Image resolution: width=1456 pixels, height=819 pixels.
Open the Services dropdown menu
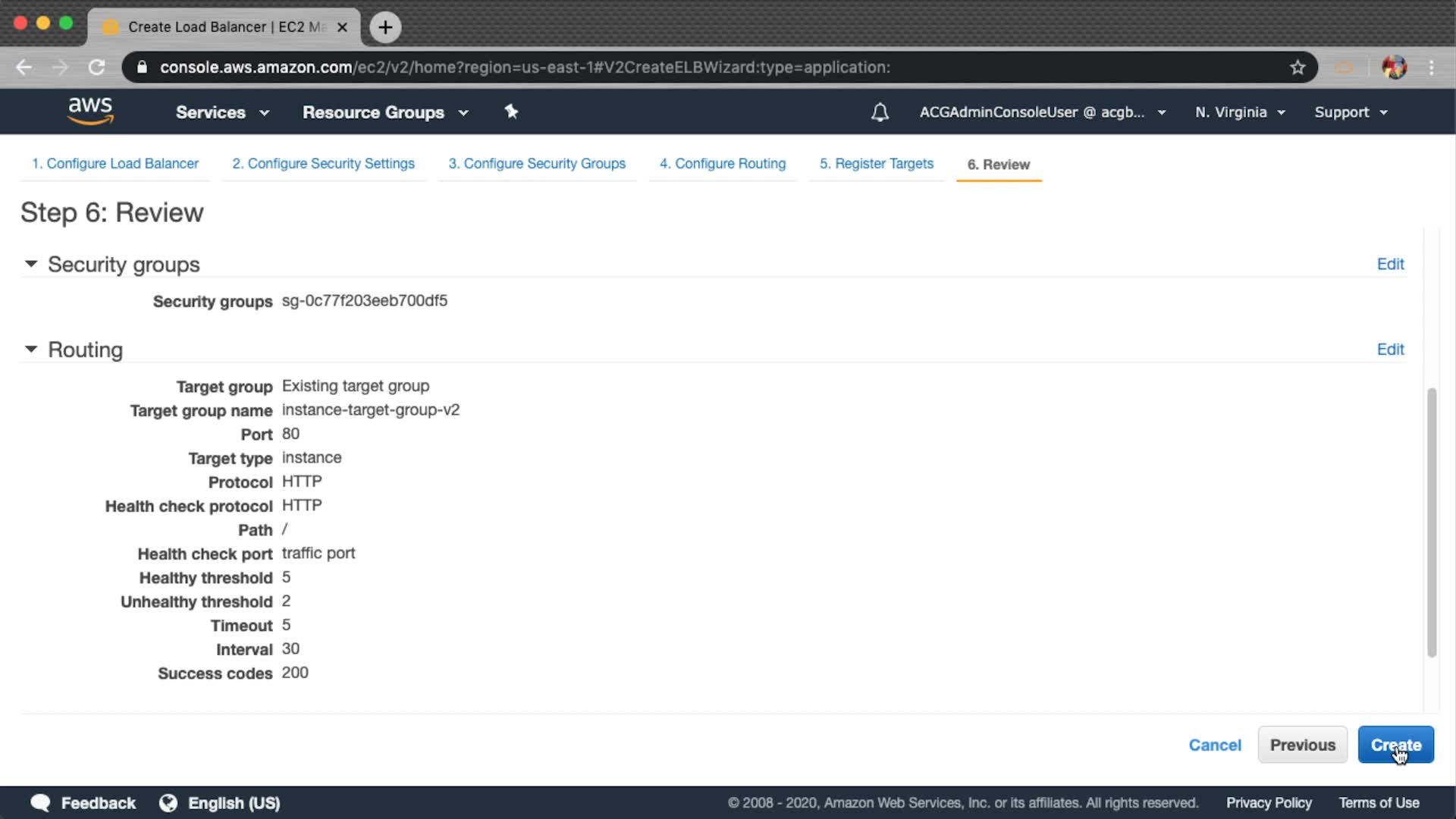click(222, 112)
